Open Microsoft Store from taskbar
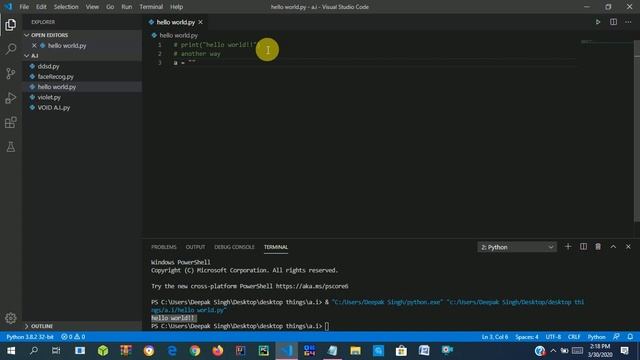Viewport: 640px width, 360px height. click(401, 351)
